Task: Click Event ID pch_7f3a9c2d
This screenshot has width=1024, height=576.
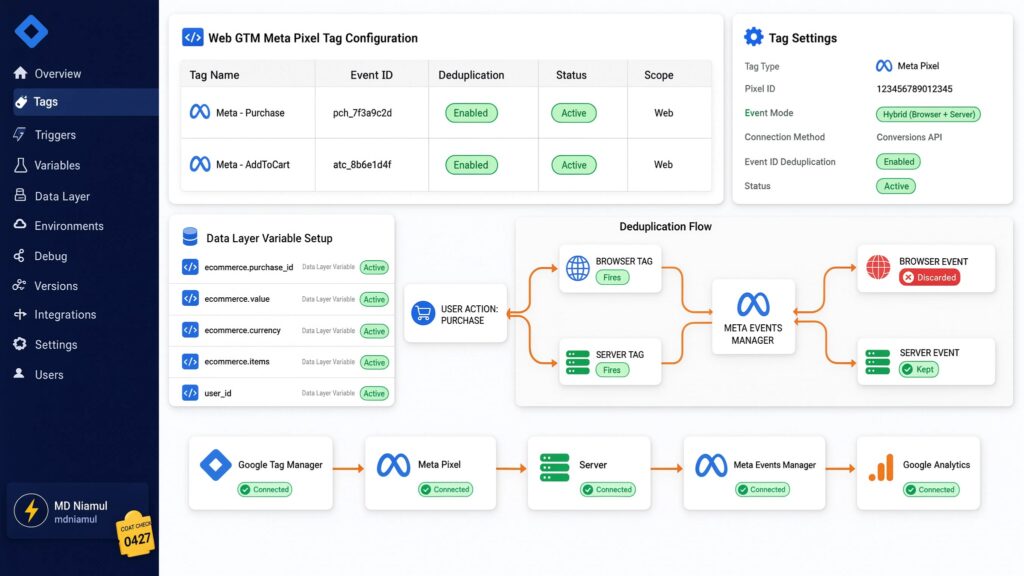Action: point(362,113)
